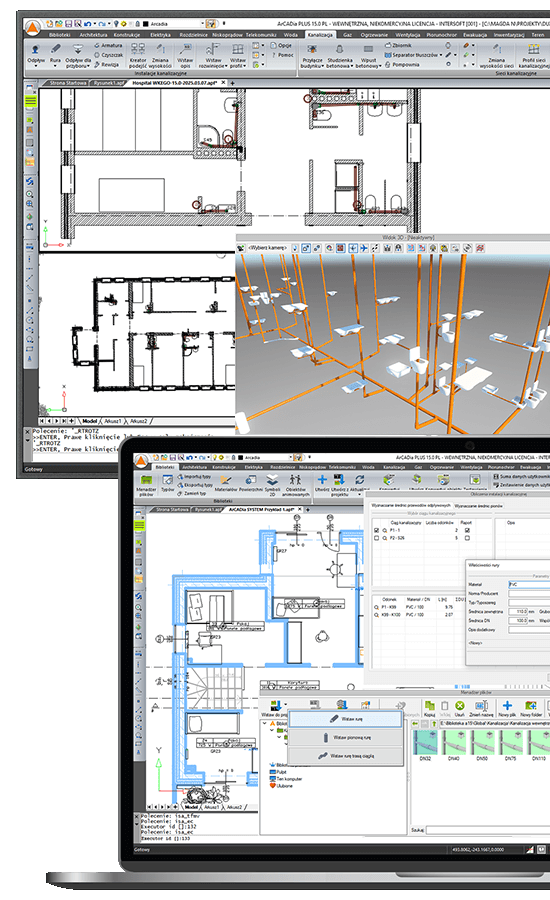Toggle Raport checkbox for P2 - 526
This screenshot has height=900, width=550.
pos(467,538)
